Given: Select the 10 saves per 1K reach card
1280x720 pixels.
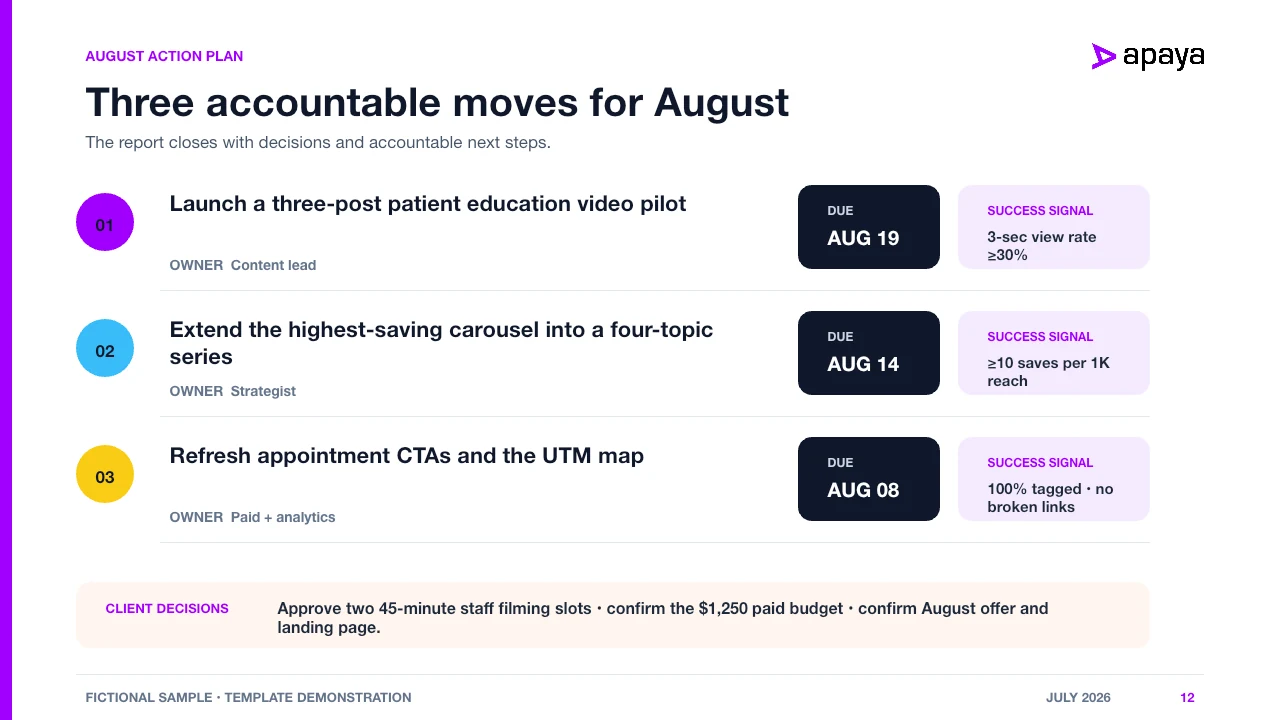Looking at the screenshot, I should (1054, 353).
